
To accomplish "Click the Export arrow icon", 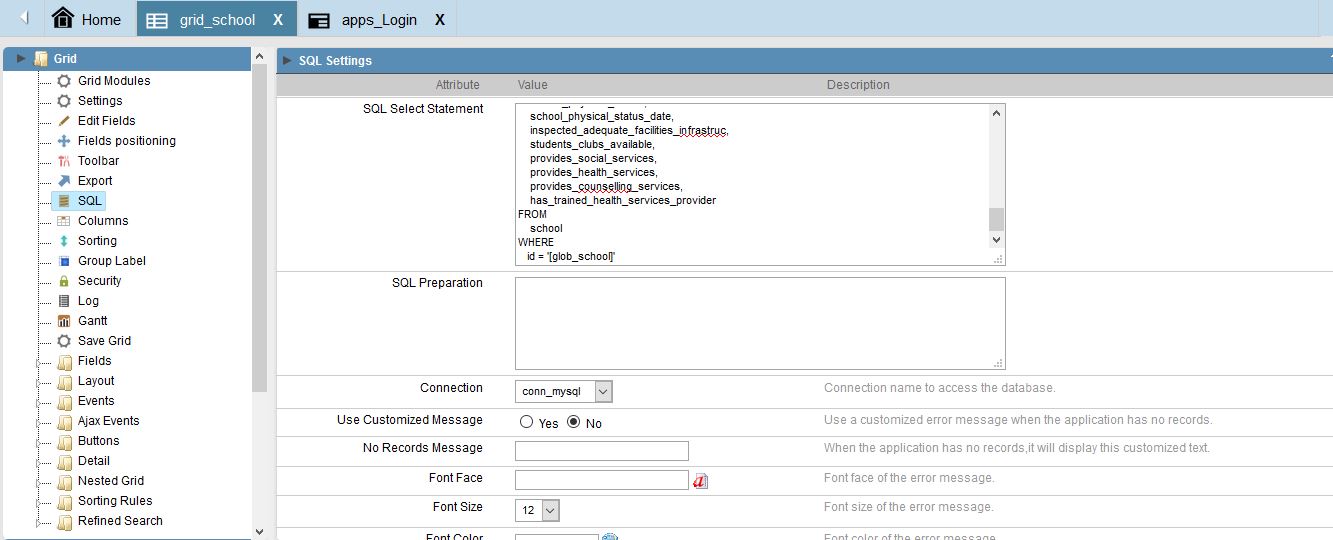I will coord(64,181).
